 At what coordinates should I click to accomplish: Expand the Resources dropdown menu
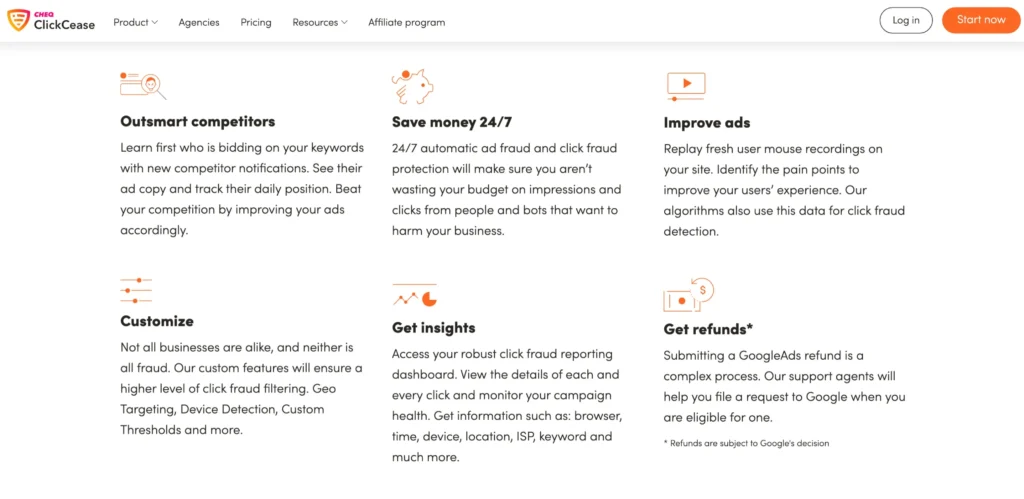[x=320, y=22]
